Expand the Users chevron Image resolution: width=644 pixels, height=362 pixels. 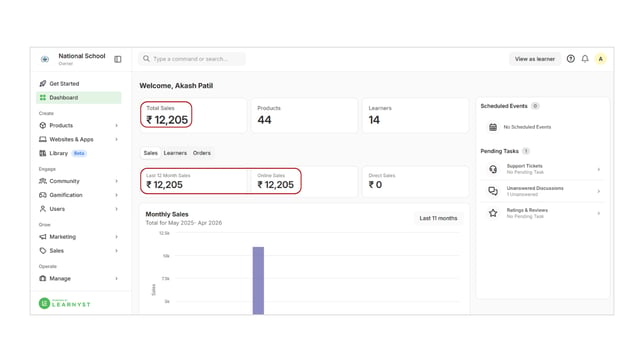117,209
